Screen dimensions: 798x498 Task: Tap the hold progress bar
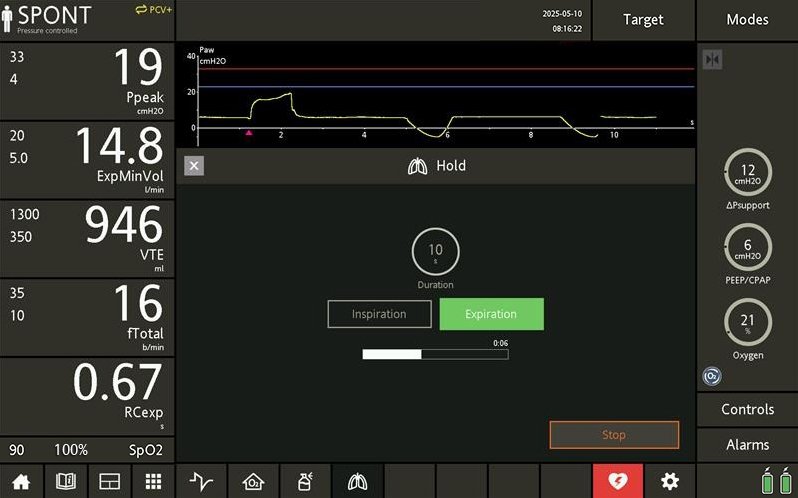[x=435, y=355]
